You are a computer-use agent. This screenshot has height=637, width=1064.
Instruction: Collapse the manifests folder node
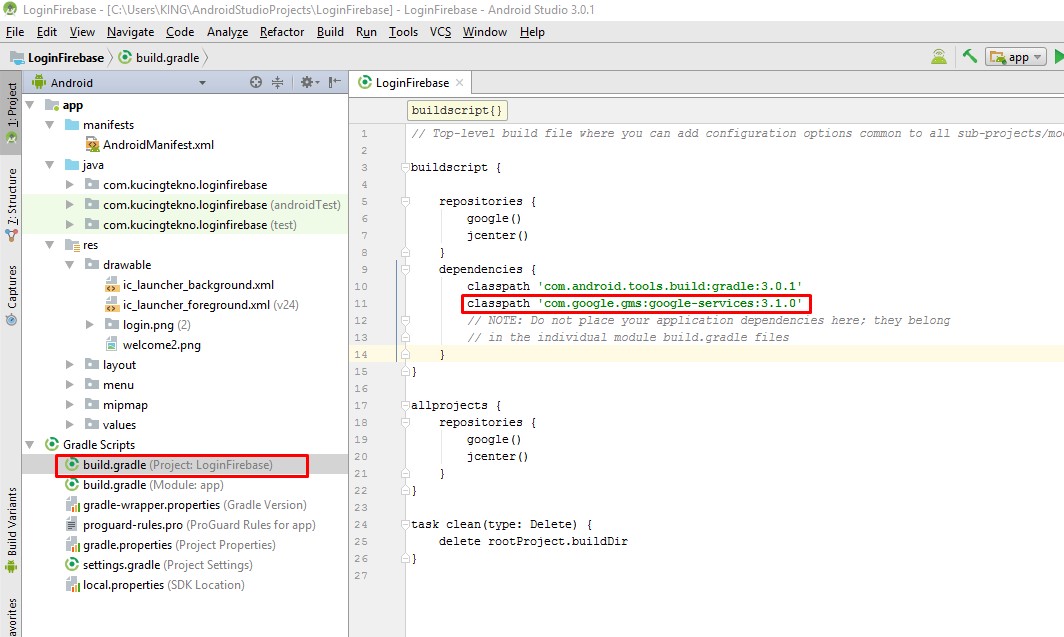[50, 125]
